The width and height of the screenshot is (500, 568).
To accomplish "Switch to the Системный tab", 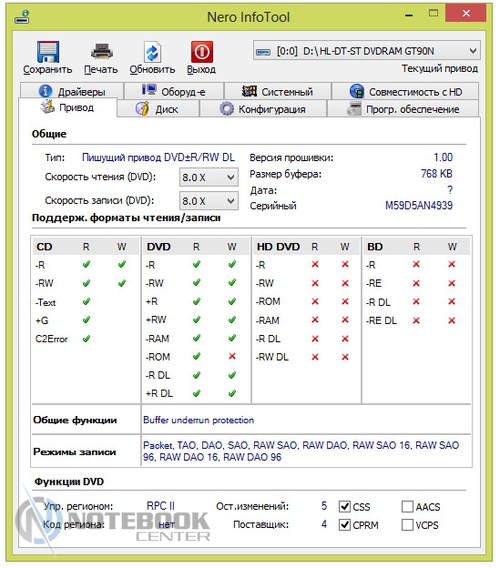I will [278, 91].
